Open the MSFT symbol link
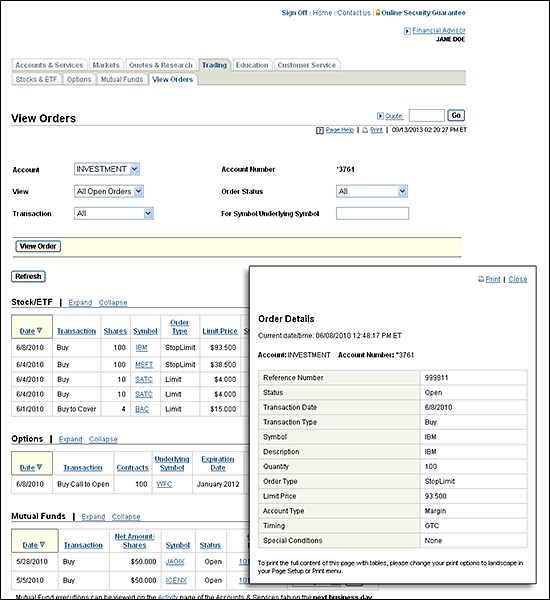The width and height of the screenshot is (550, 600). point(144,365)
